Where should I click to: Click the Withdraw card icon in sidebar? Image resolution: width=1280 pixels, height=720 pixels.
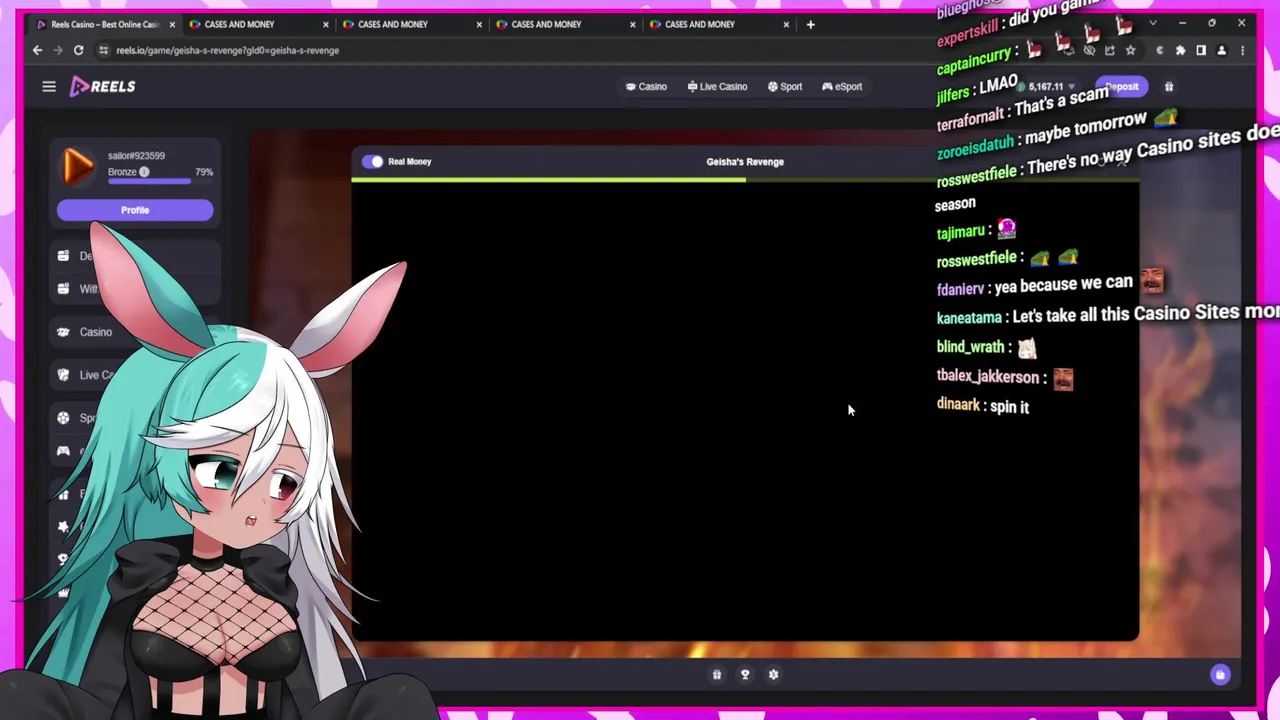64,289
